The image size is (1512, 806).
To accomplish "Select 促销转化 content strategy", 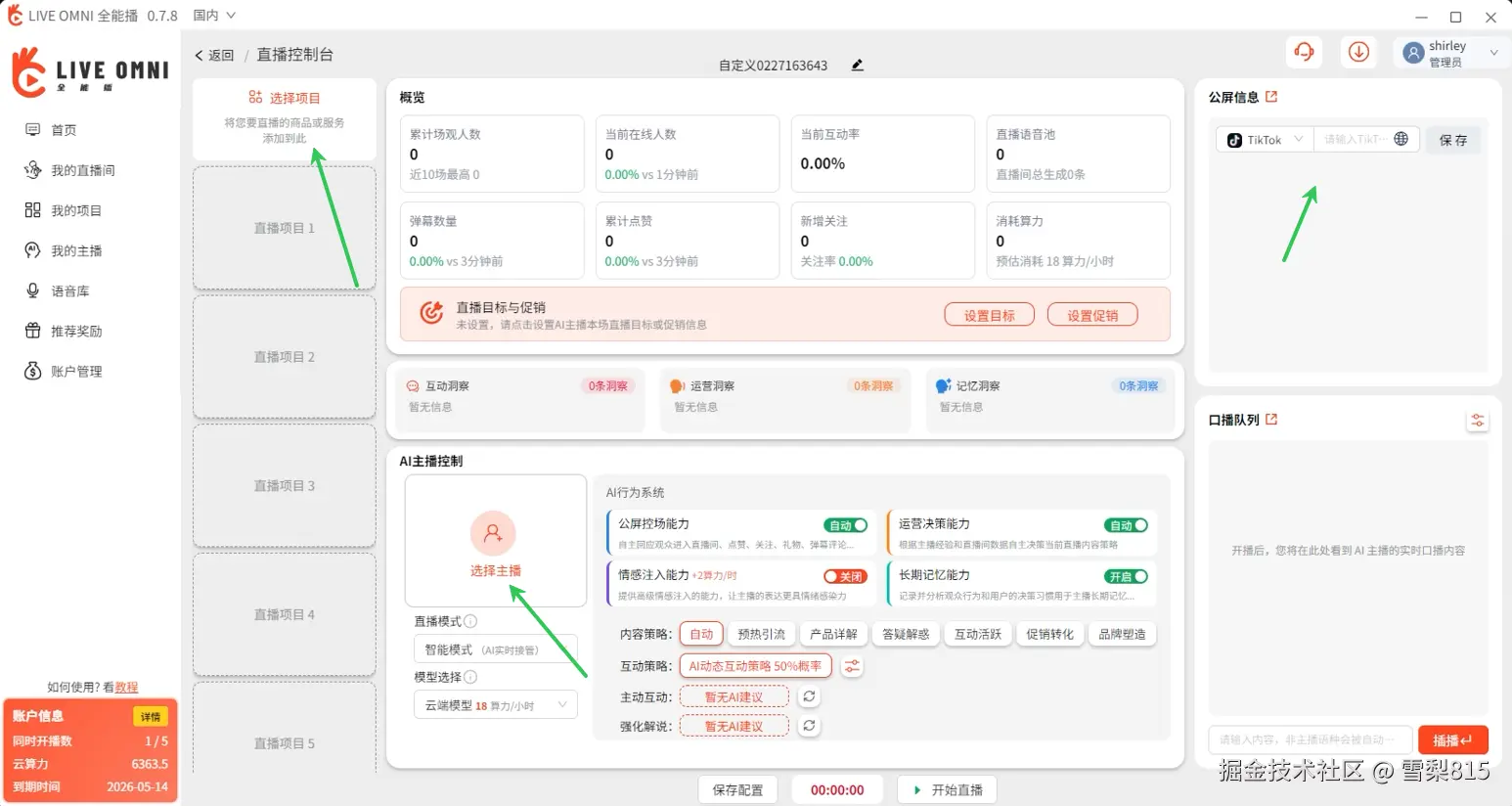I will point(1050,634).
